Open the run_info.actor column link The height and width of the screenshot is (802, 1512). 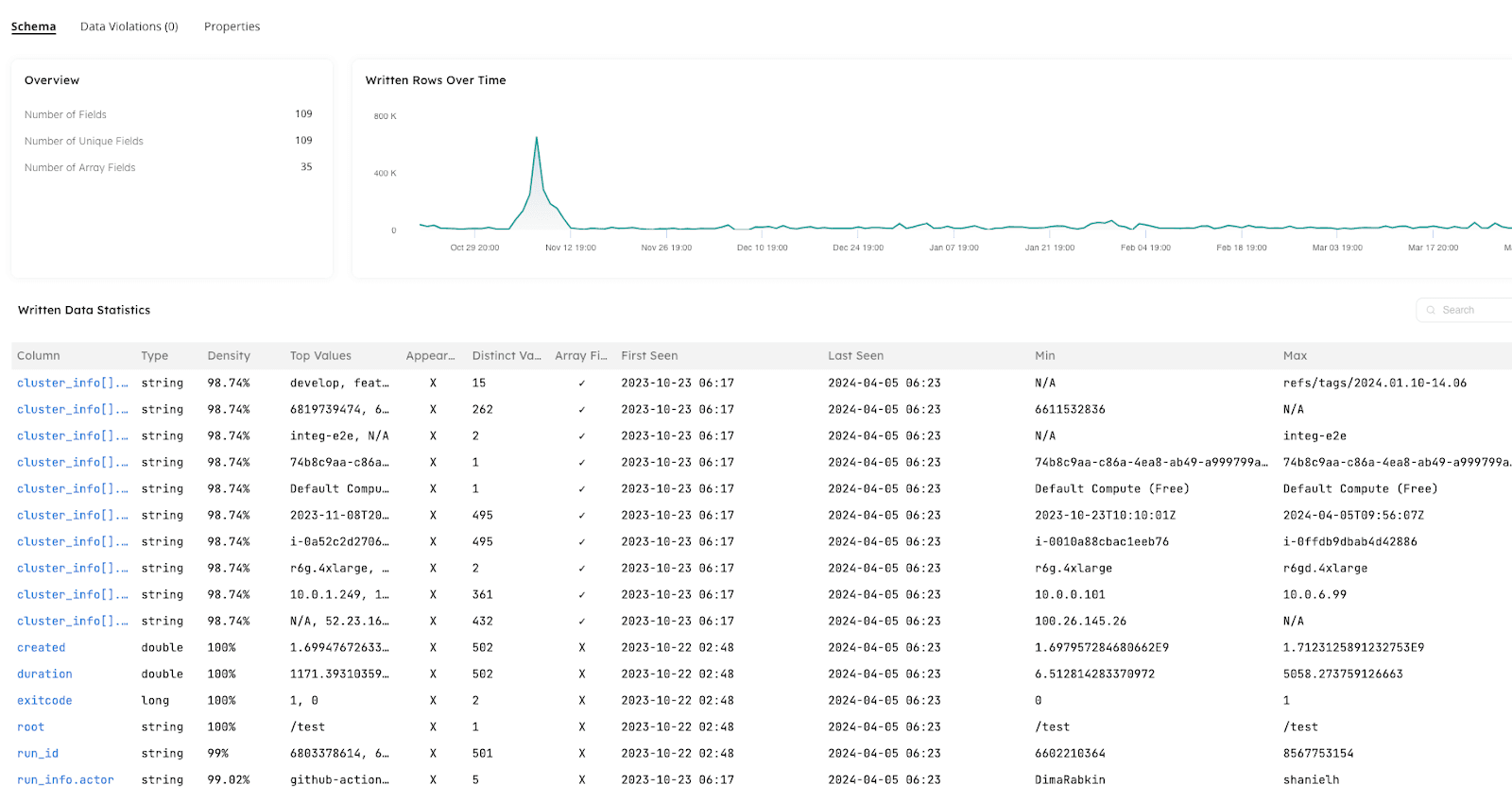[x=65, y=780]
